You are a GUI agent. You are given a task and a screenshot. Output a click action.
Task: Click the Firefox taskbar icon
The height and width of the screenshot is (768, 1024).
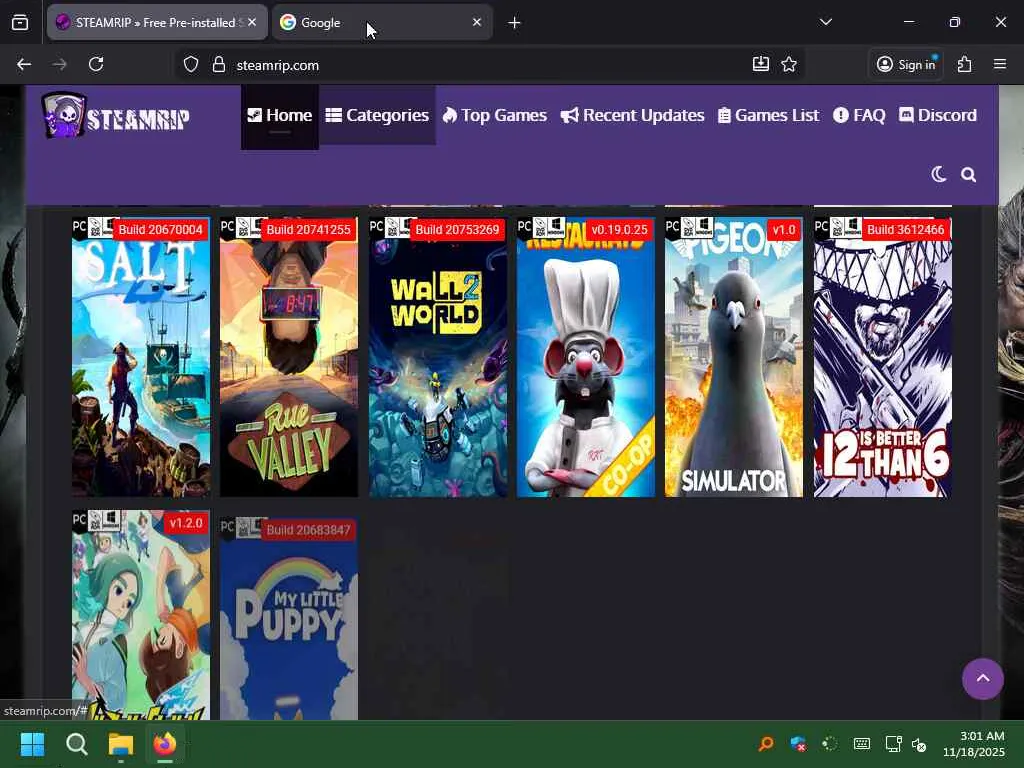165,744
